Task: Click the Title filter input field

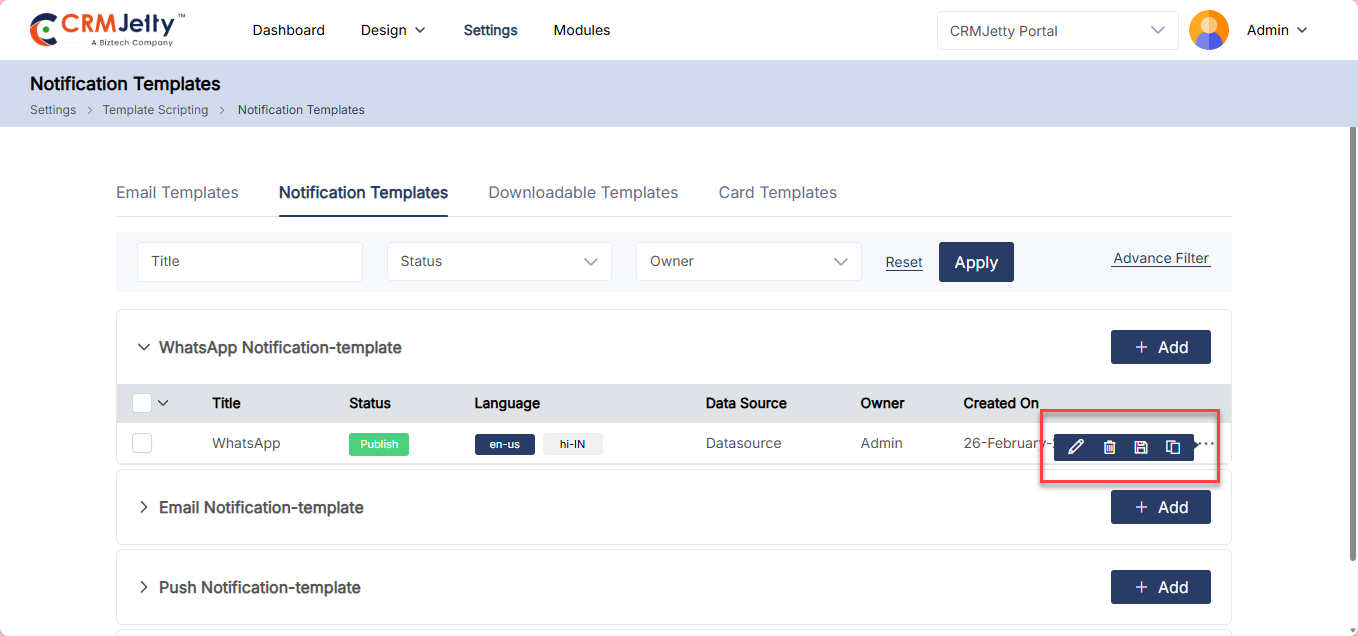Action: [x=250, y=261]
